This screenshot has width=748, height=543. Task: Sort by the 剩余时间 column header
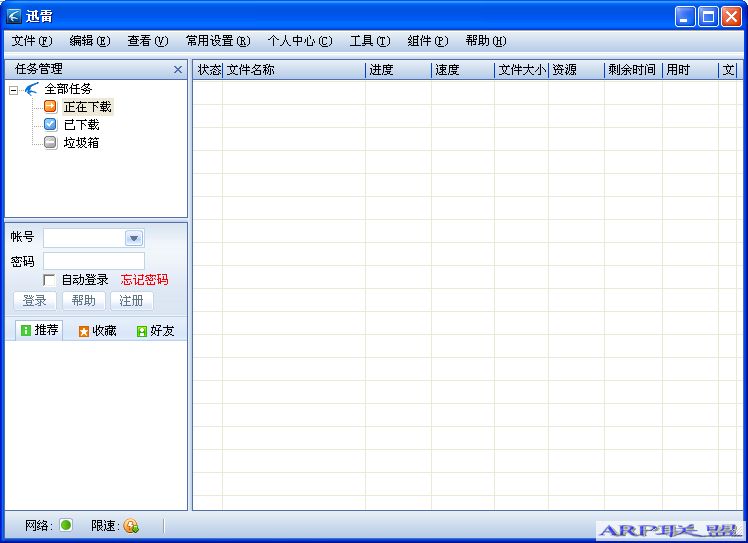[634, 70]
